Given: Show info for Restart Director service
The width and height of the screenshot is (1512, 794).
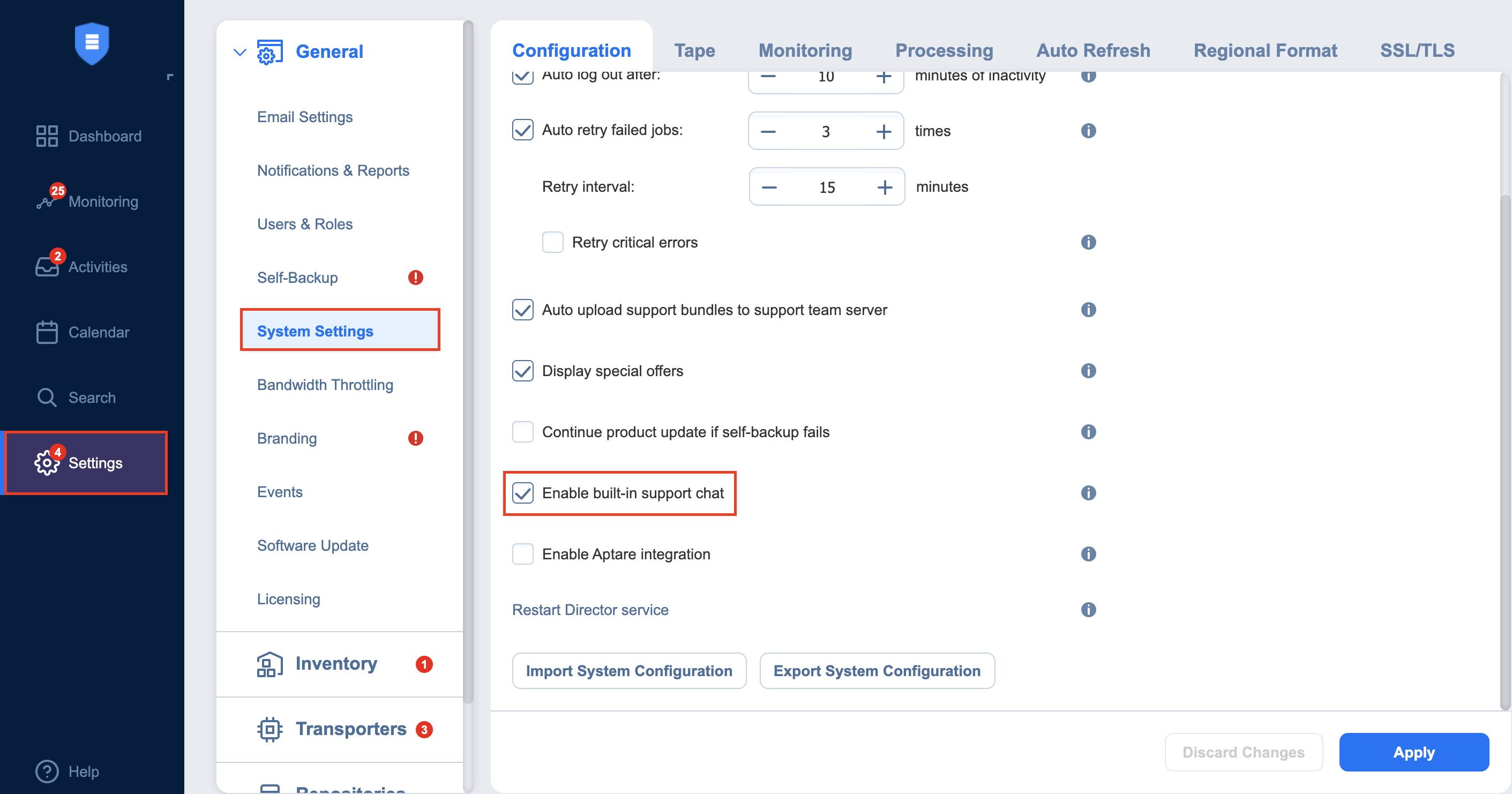Looking at the screenshot, I should pos(1088,610).
